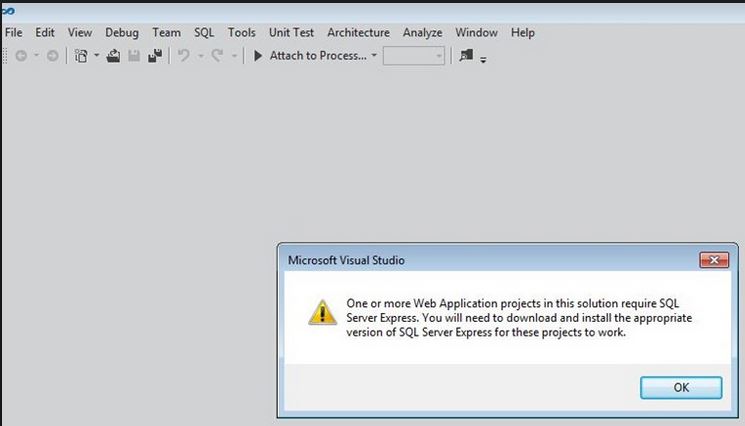The image size is (745, 426).
Task: Open the Help menu
Action: pyautogui.click(x=523, y=33)
